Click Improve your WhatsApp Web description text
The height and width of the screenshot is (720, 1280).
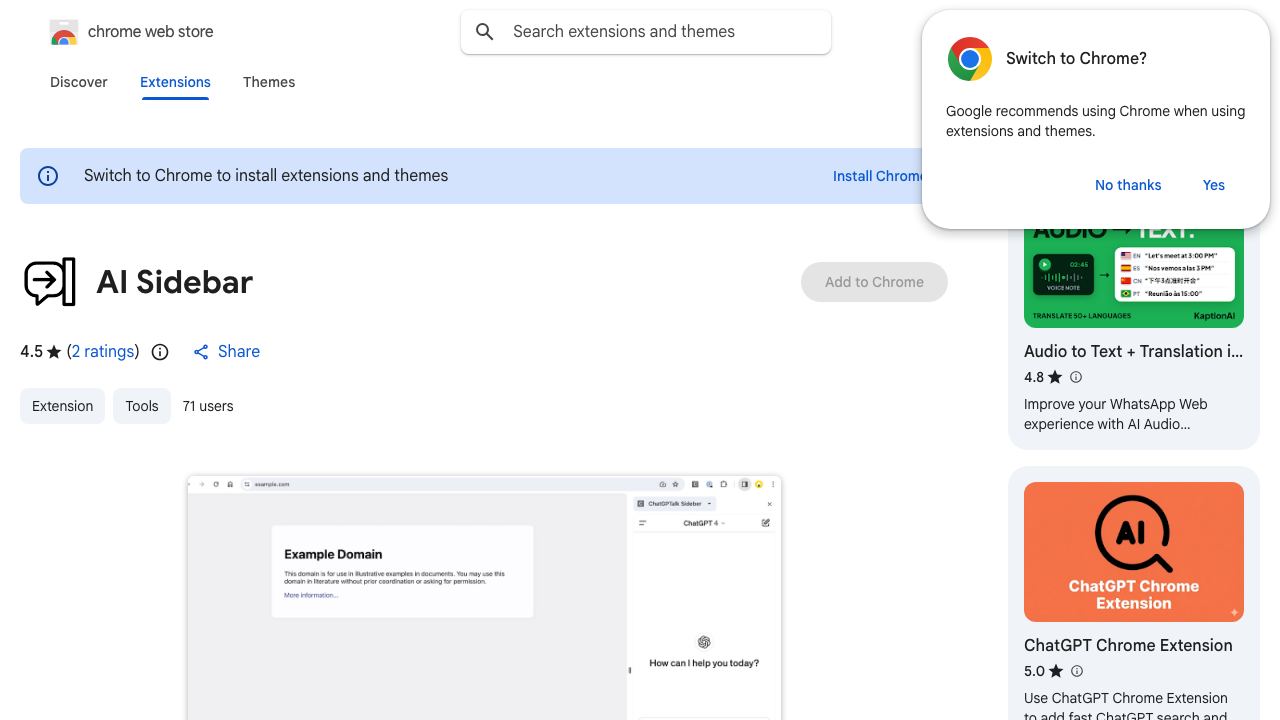click(x=1116, y=414)
